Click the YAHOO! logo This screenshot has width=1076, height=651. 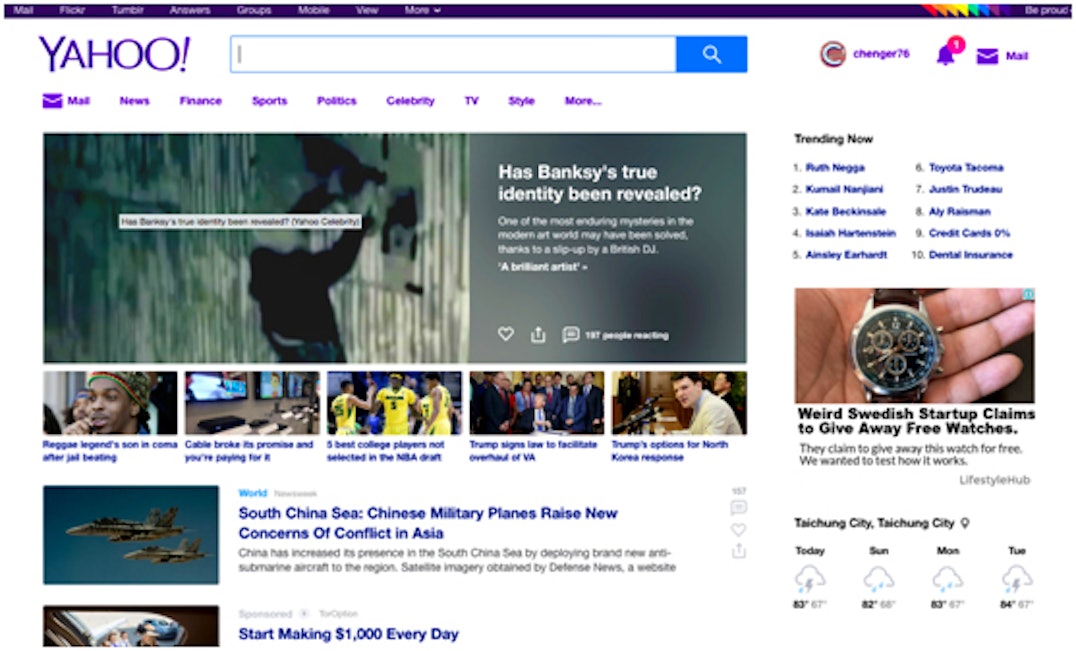(x=115, y=54)
